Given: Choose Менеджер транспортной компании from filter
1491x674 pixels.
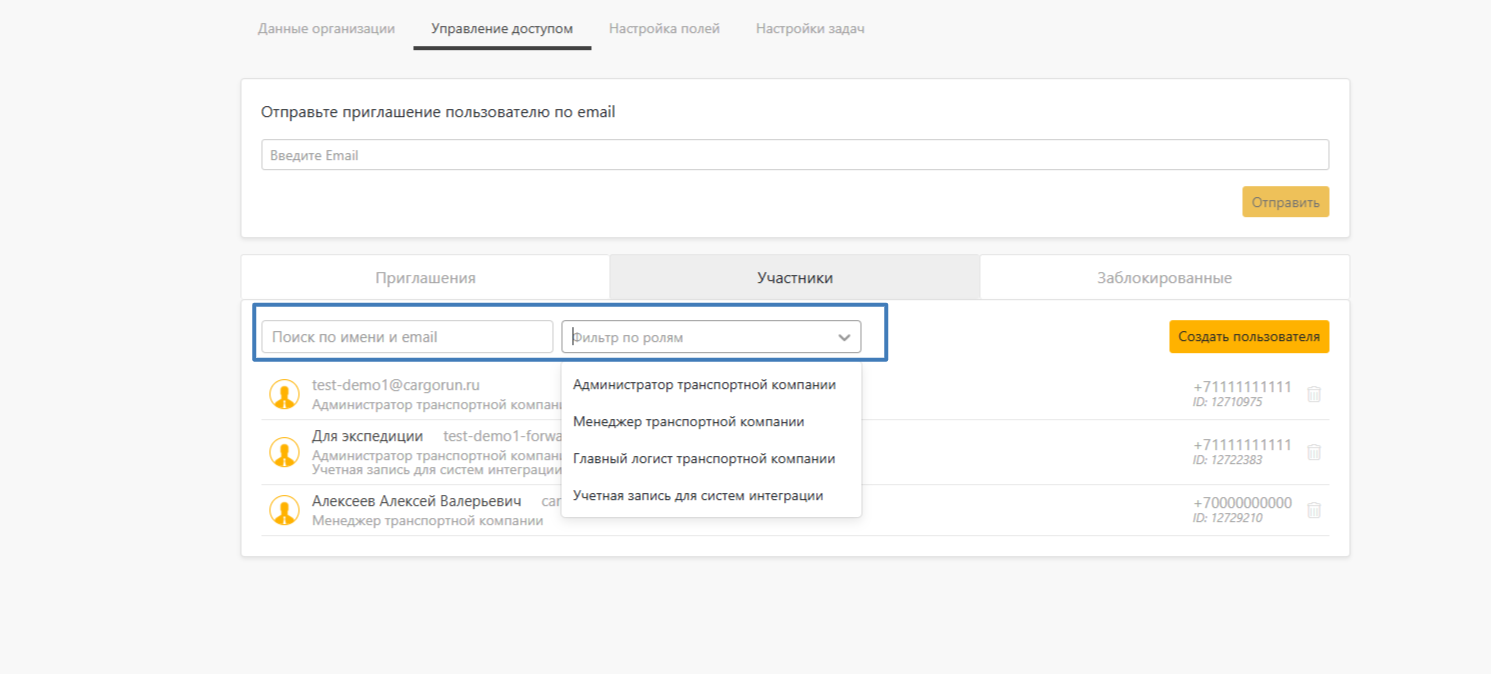Looking at the screenshot, I should pos(688,421).
